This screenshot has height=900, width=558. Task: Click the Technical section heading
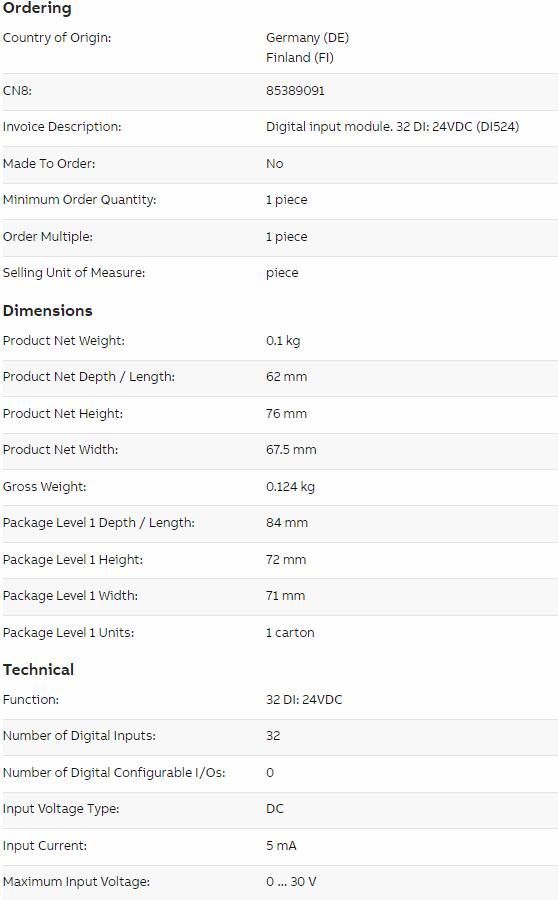click(x=38, y=669)
